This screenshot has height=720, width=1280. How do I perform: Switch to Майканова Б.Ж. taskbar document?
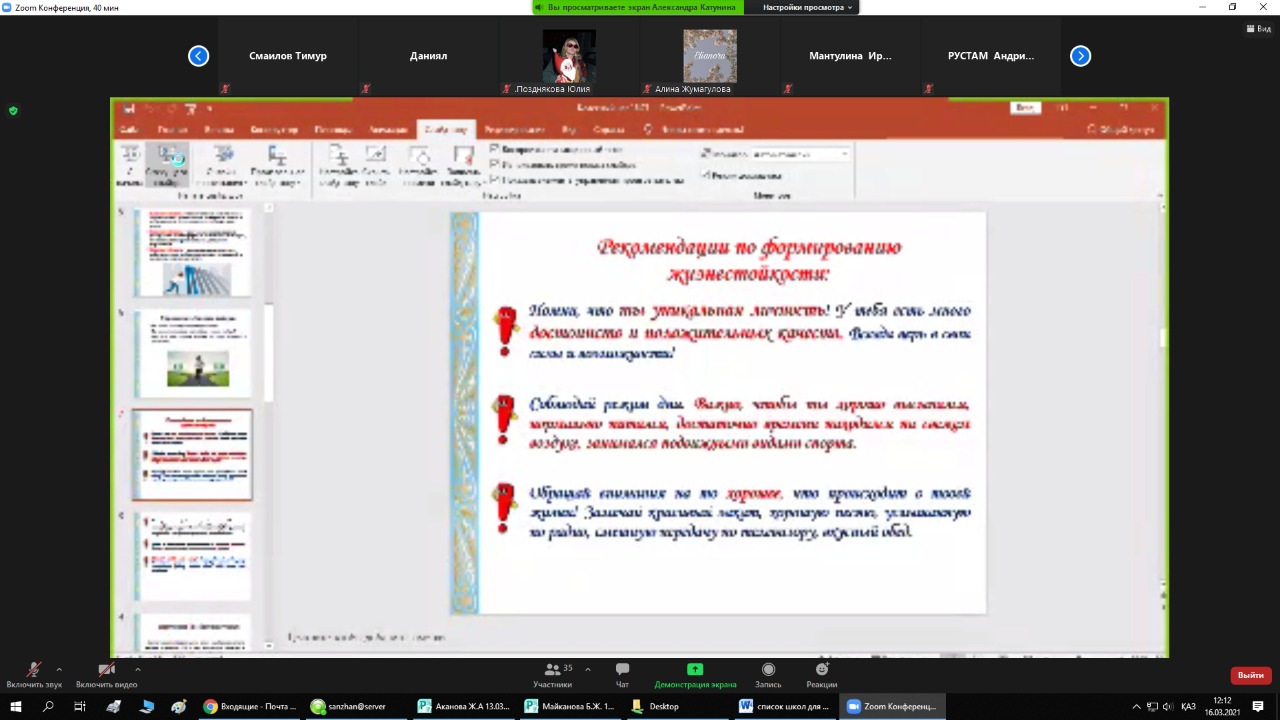tap(571, 706)
